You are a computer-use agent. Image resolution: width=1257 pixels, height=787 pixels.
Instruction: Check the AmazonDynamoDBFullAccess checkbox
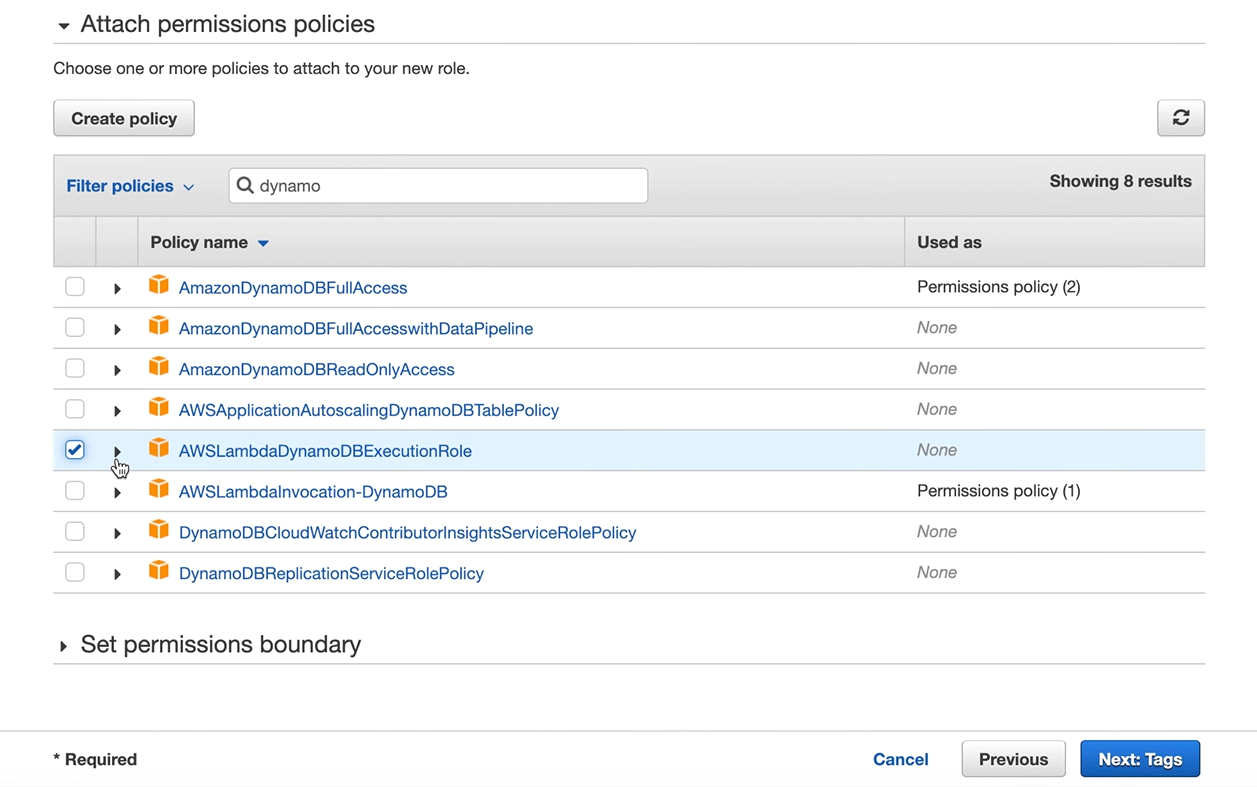74,286
